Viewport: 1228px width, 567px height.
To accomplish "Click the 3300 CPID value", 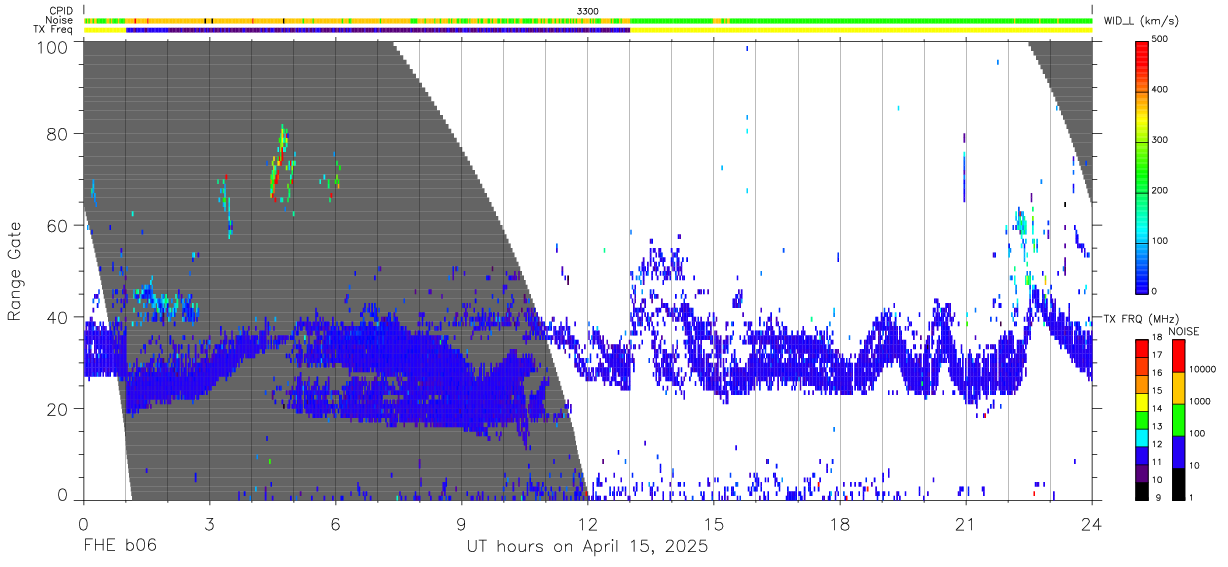I will click(588, 11).
